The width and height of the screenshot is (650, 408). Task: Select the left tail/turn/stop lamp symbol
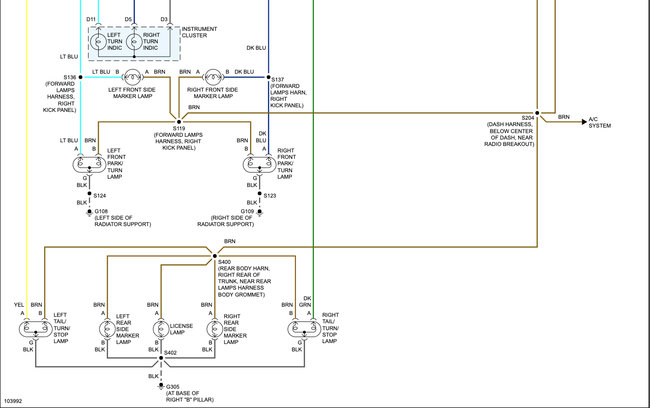coord(36,329)
